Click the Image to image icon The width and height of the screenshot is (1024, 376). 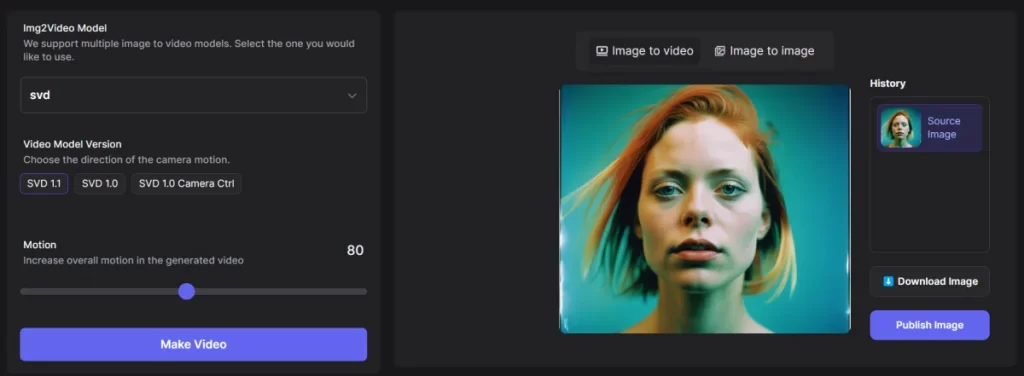720,51
